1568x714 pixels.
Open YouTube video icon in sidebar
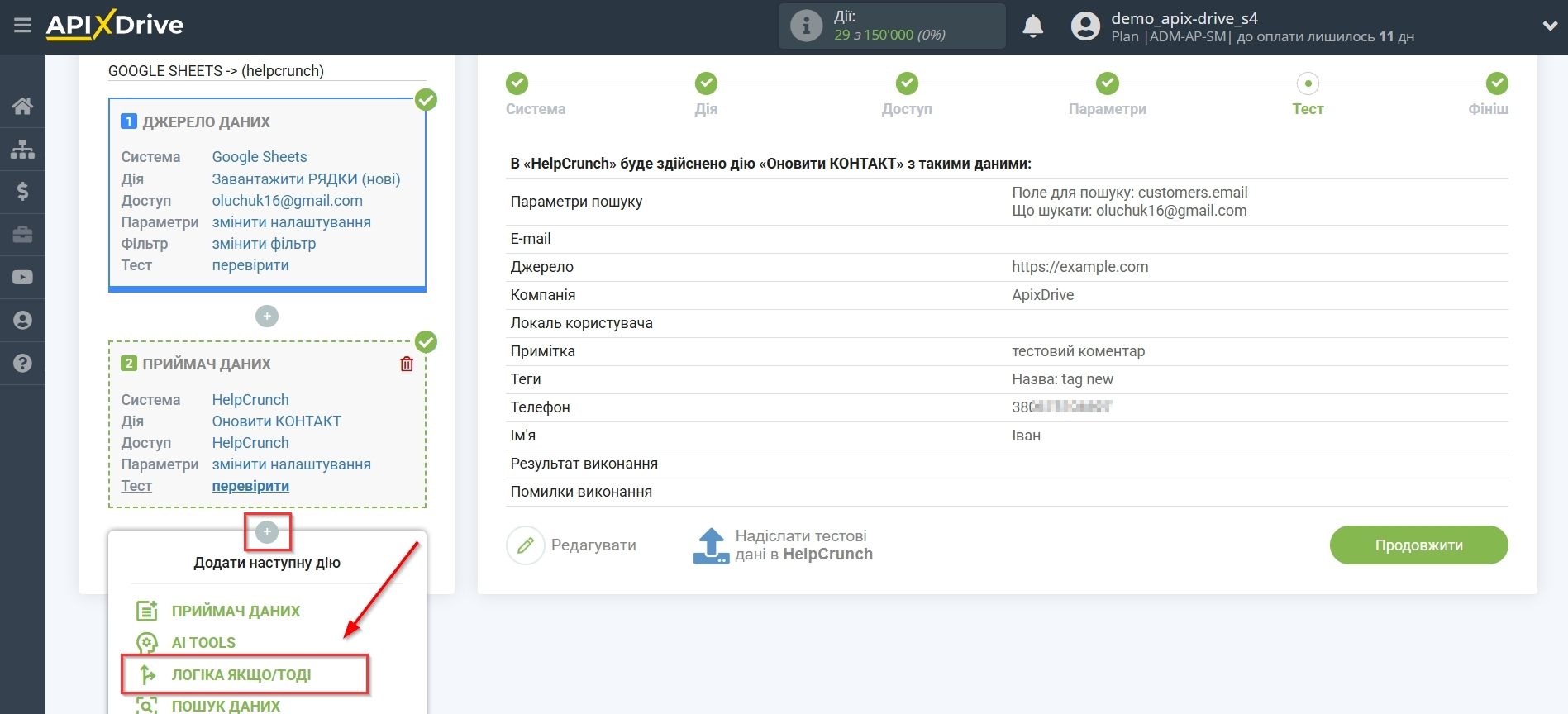pyautogui.click(x=22, y=277)
